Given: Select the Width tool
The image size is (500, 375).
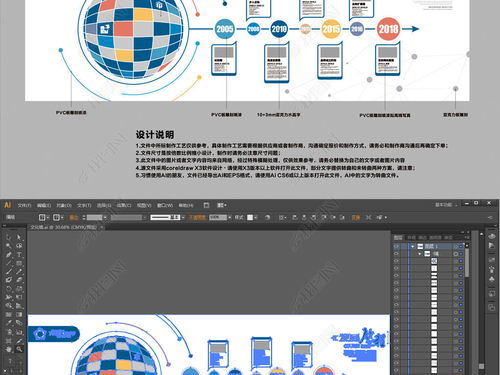Looking at the screenshot, I should (8, 297).
